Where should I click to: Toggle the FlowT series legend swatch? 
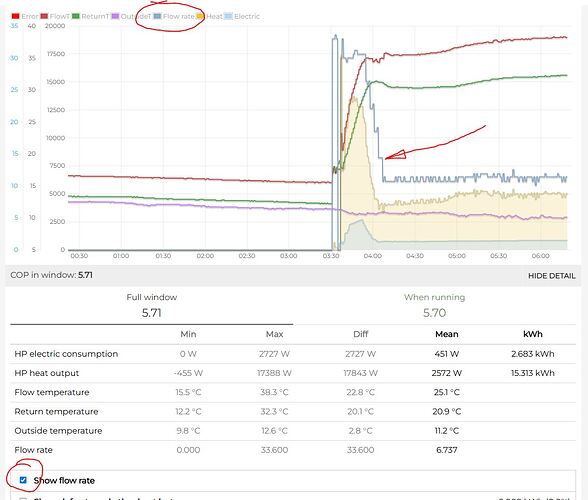(44, 16)
